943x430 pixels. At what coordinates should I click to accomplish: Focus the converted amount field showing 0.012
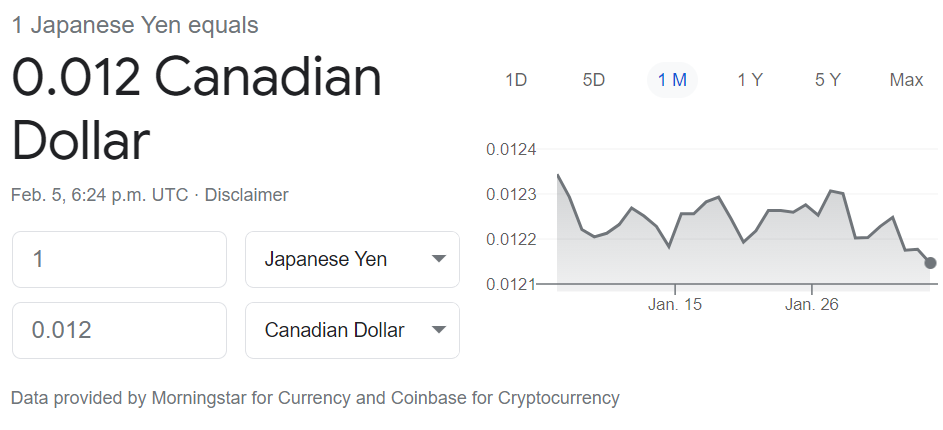pos(119,330)
